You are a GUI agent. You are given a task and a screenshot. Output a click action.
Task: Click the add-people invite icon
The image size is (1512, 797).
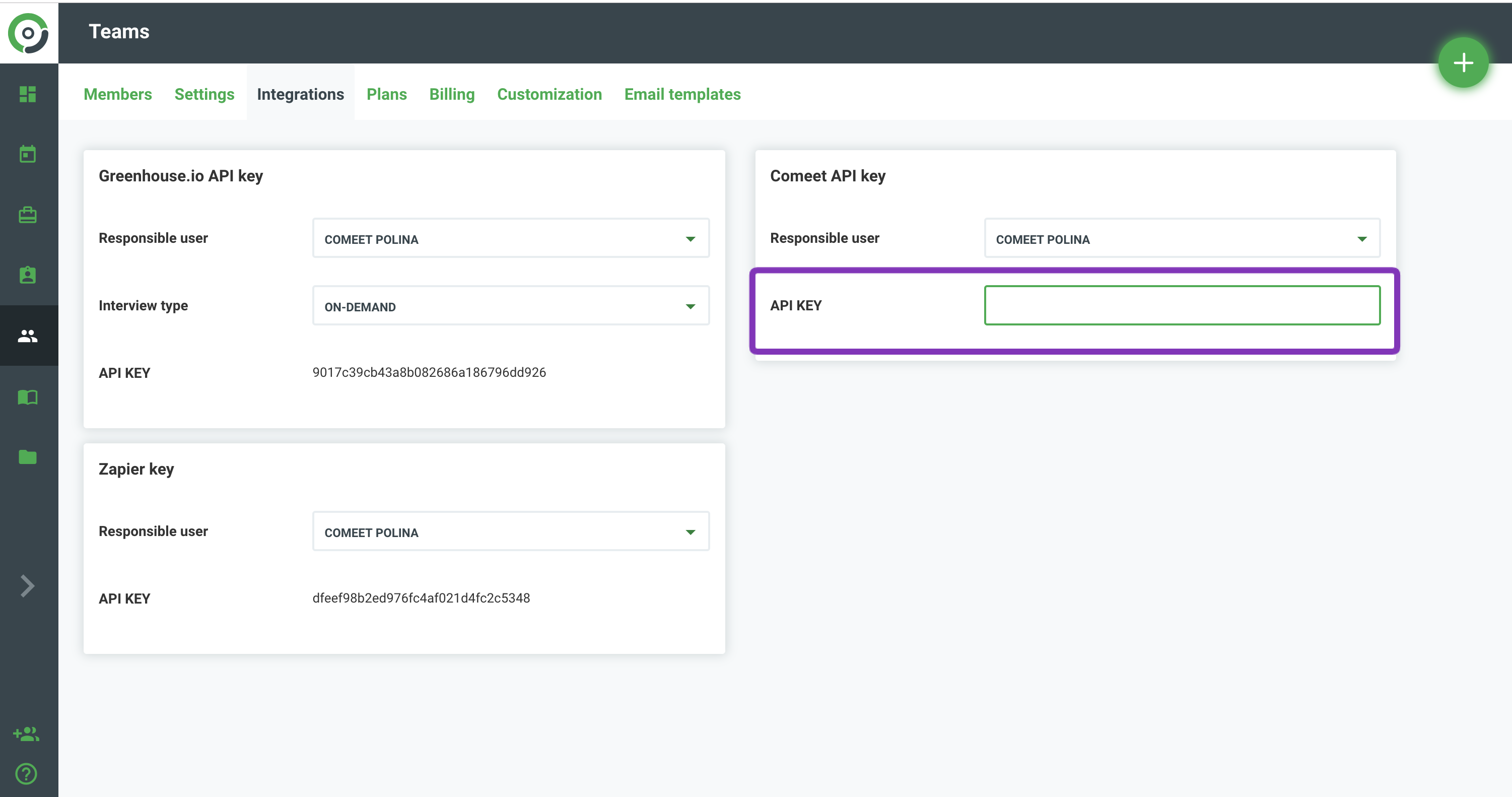click(26, 734)
